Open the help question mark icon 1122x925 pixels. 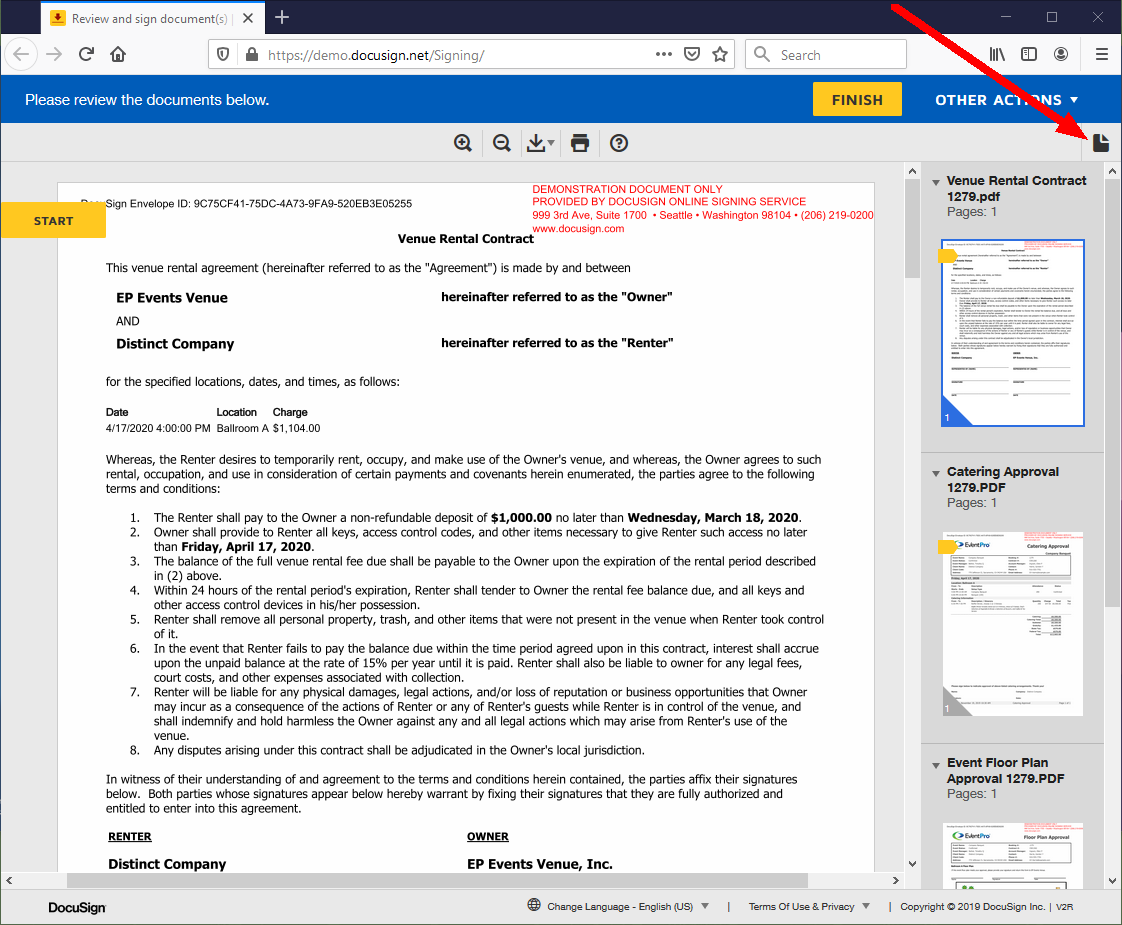(x=619, y=143)
